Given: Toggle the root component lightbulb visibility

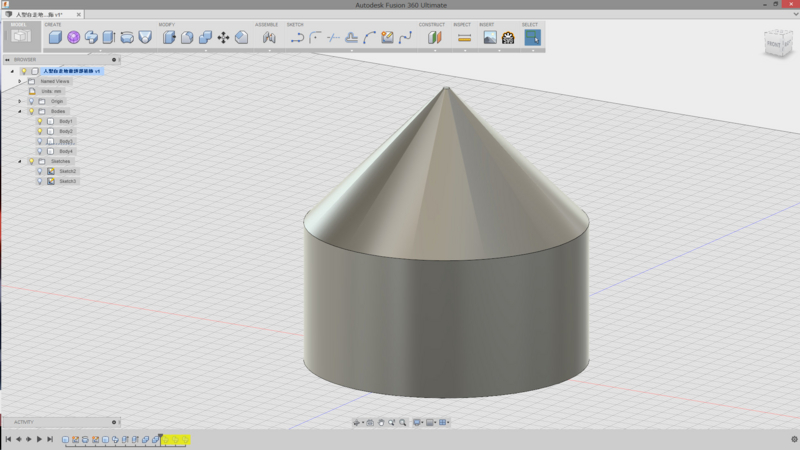Looking at the screenshot, I should pos(24,71).
